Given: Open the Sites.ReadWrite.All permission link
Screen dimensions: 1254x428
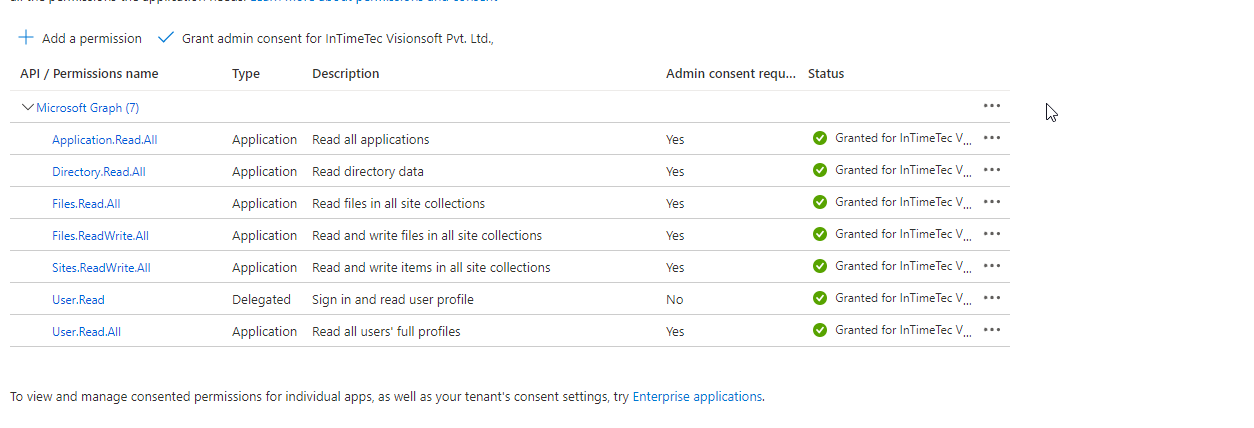Looking at the screenshot, I should point(101,268).
